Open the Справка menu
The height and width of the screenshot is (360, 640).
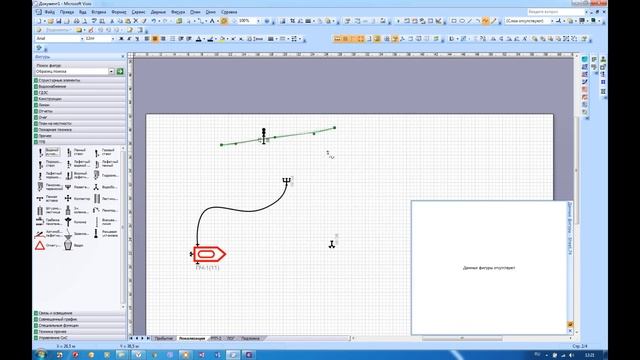tap(229, 12)
